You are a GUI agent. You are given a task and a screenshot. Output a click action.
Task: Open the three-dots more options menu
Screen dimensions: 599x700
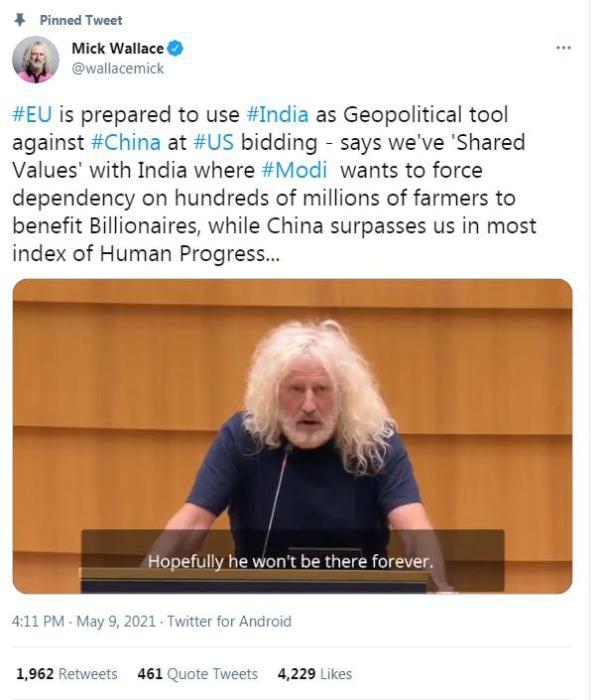[x=564, y=47]
